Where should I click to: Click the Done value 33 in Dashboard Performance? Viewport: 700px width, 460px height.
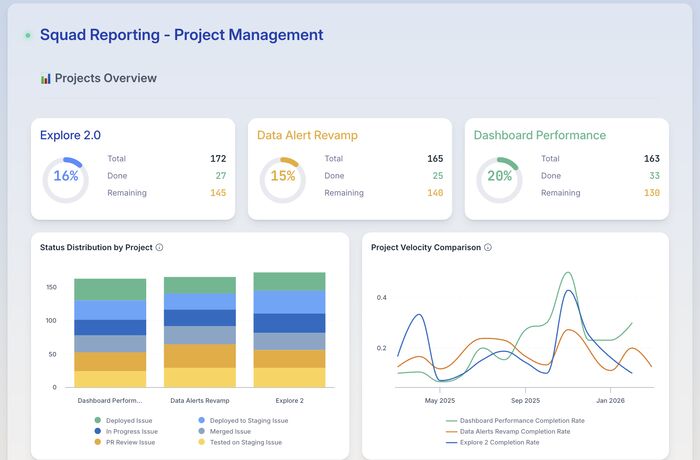tap(654, 176)
